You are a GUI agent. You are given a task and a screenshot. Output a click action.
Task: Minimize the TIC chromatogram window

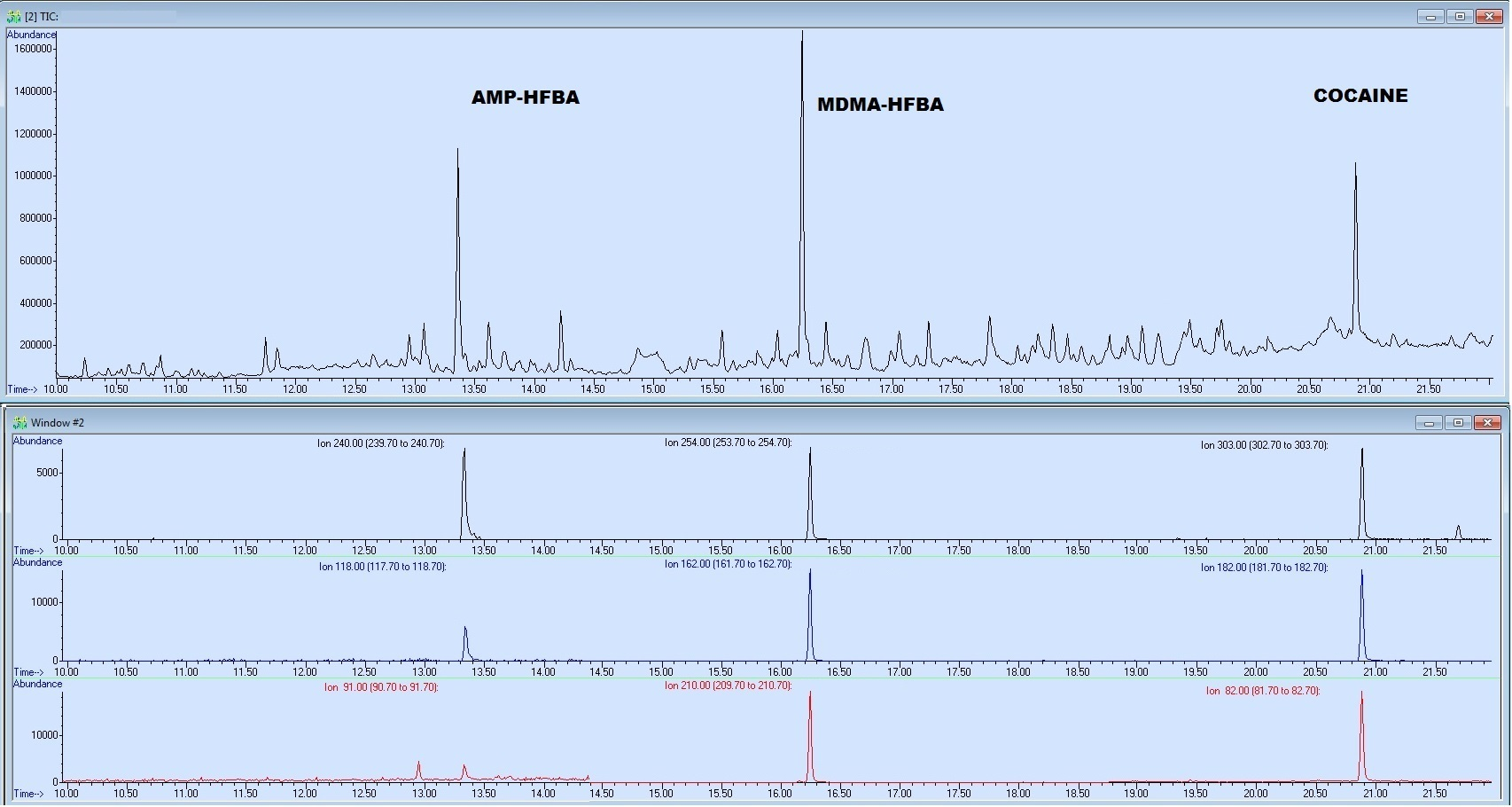click(x=1430, y=17)
